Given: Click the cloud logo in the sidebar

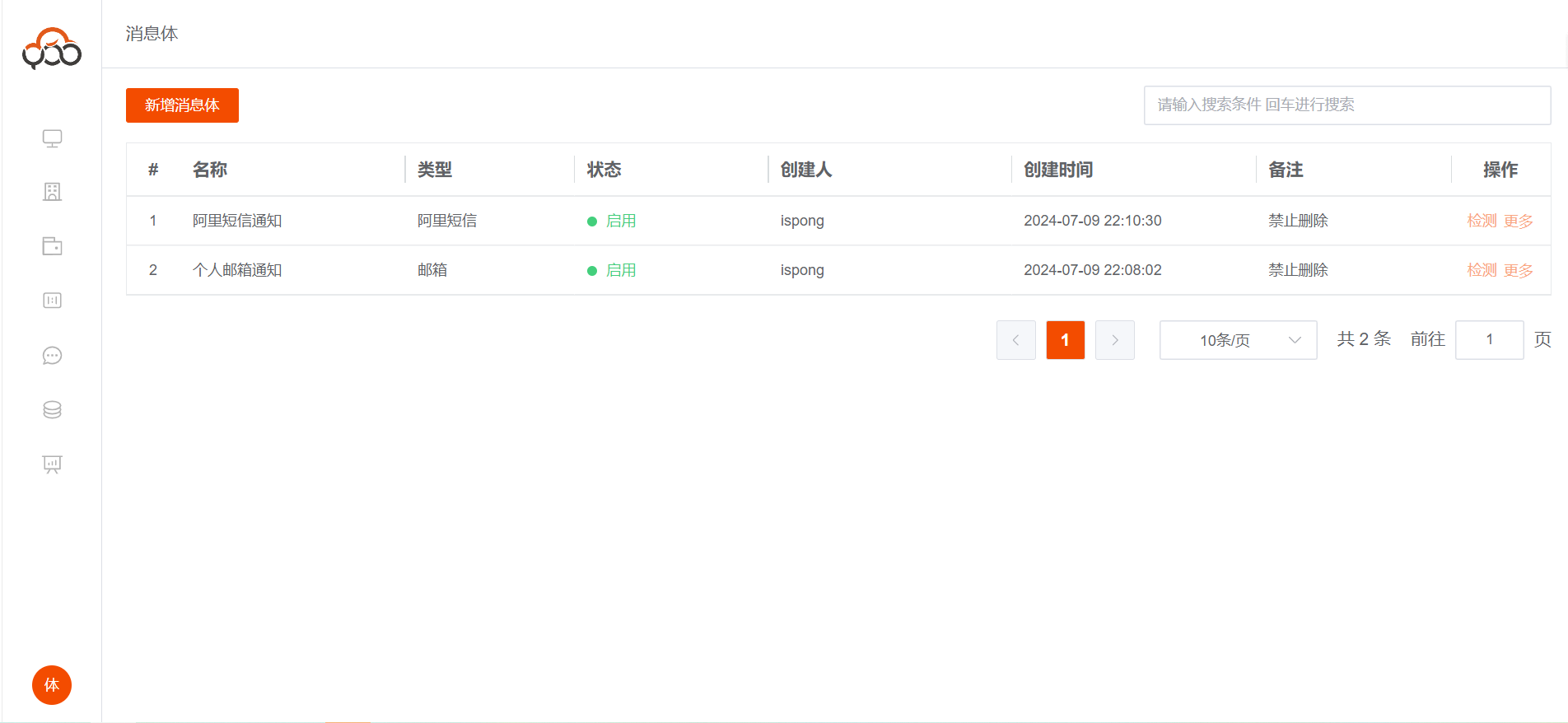Looking at the screenshot, I should pos(51,49).
